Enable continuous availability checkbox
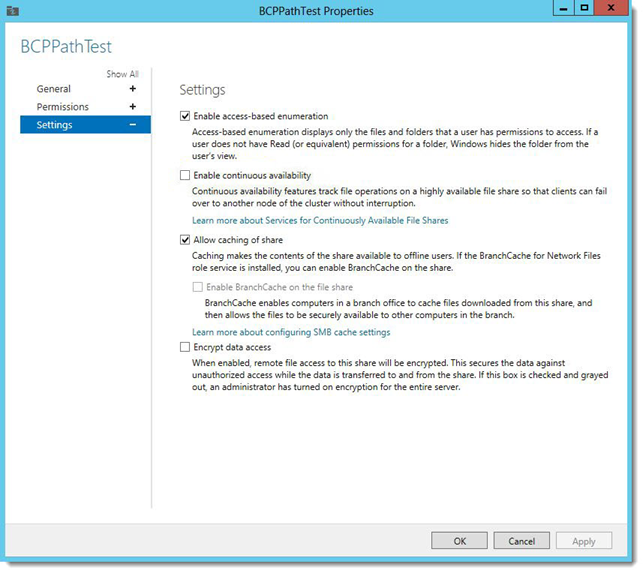Screen dimensions: 643x573 [184, 175]
